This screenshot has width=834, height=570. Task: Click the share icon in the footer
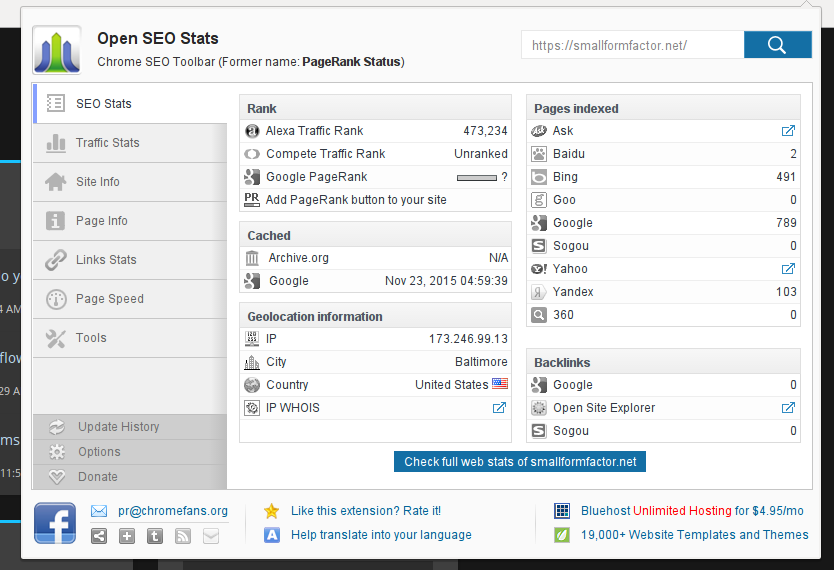click(99, 536)
